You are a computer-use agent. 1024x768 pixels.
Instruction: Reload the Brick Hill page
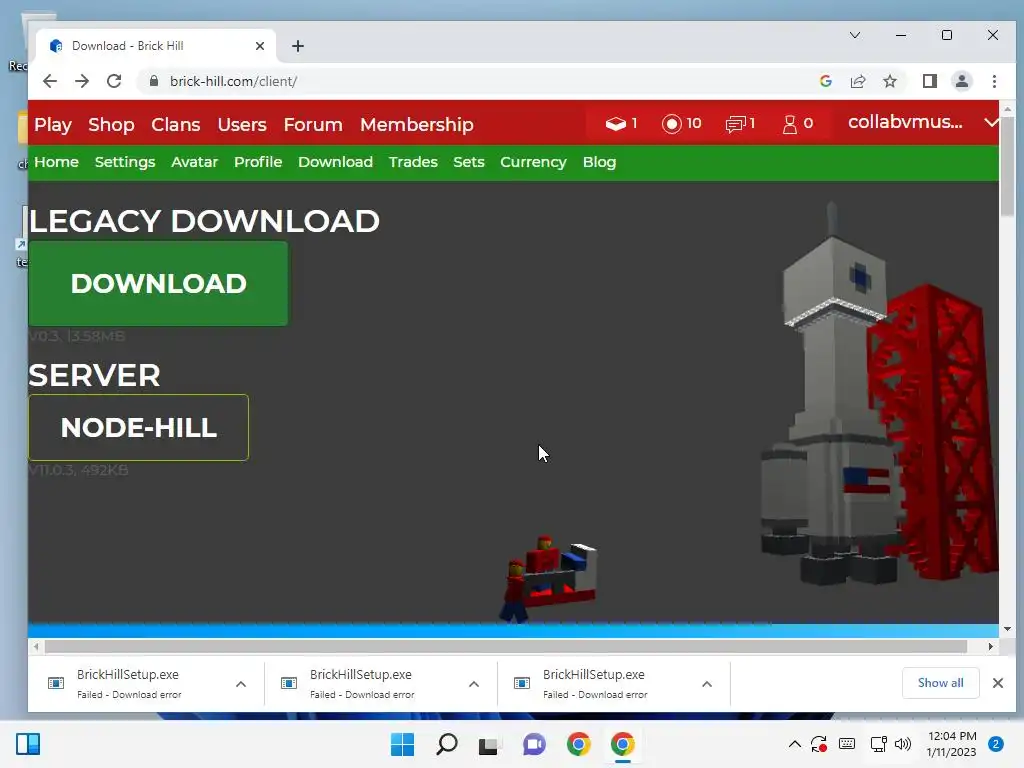point(114,81)
